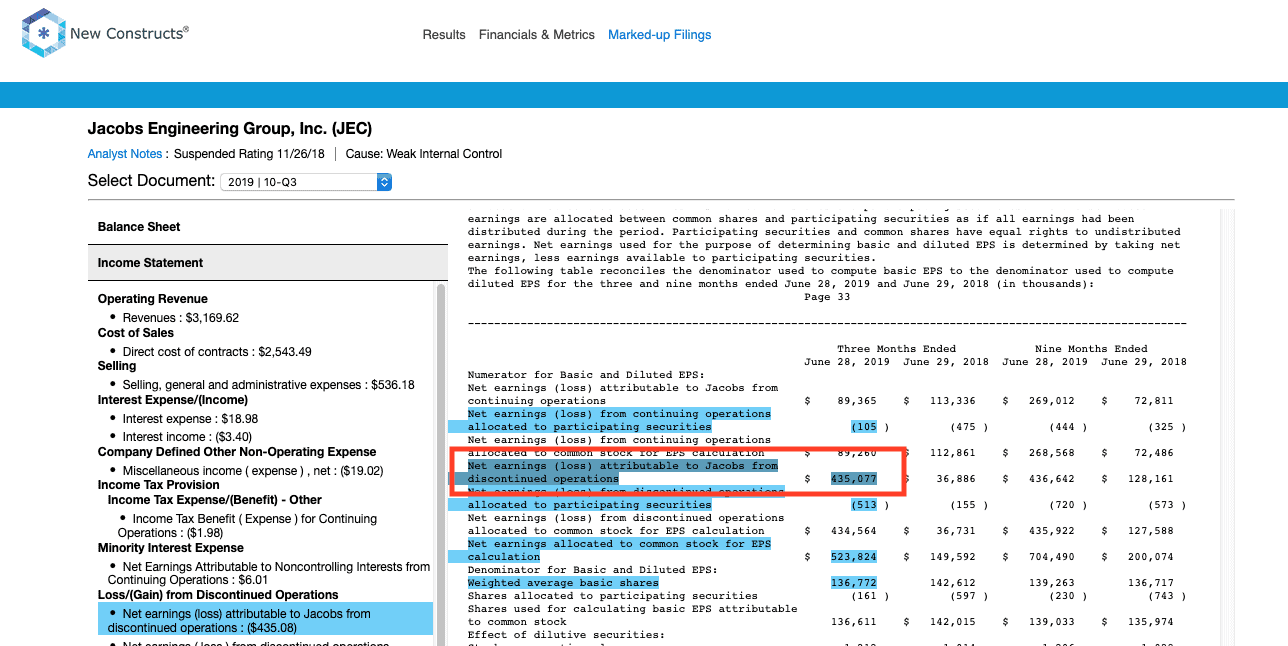Open the Analyst Notes link
The image size is (1288, 646).
coord(125,154)
